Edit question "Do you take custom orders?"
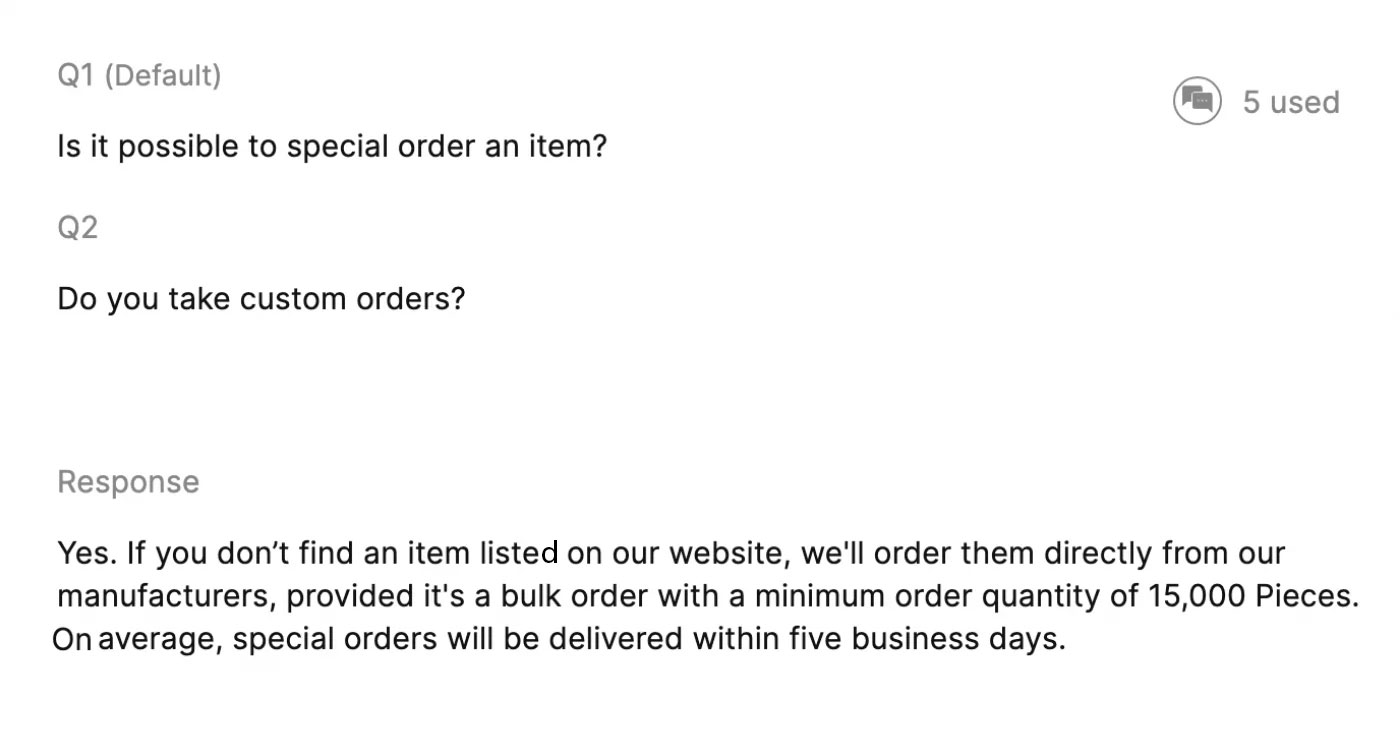This screenshot has height=730, width=1400. (x=261, y=299)
